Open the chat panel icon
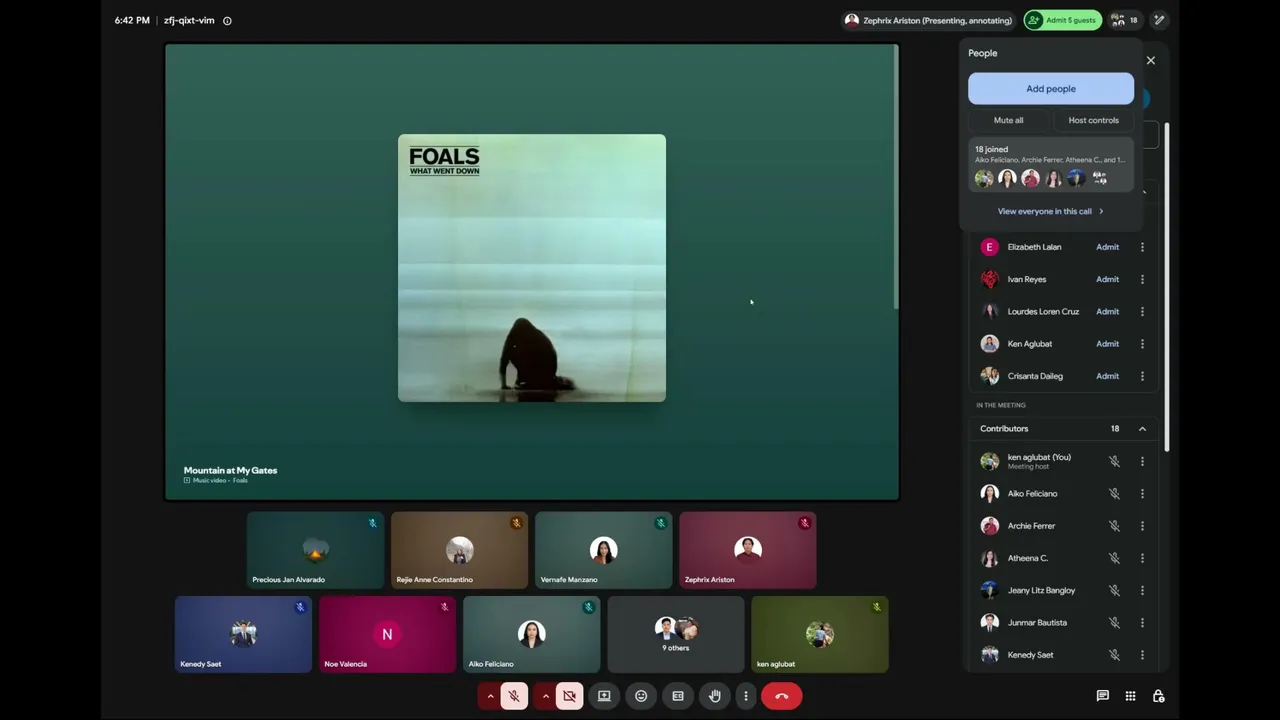 tap(1103, 696)
